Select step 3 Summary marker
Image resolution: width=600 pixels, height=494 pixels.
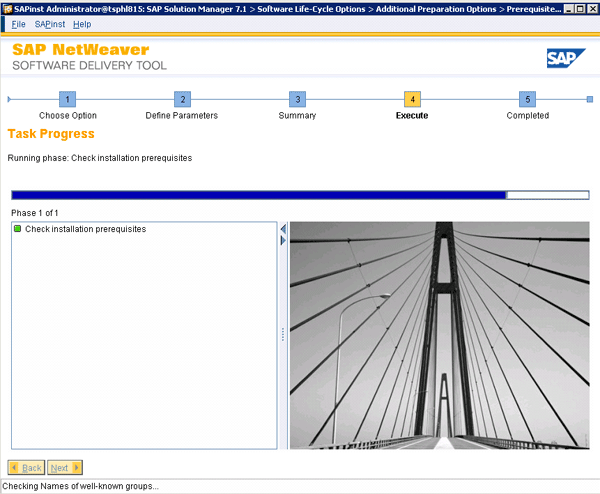click(297, 99)
